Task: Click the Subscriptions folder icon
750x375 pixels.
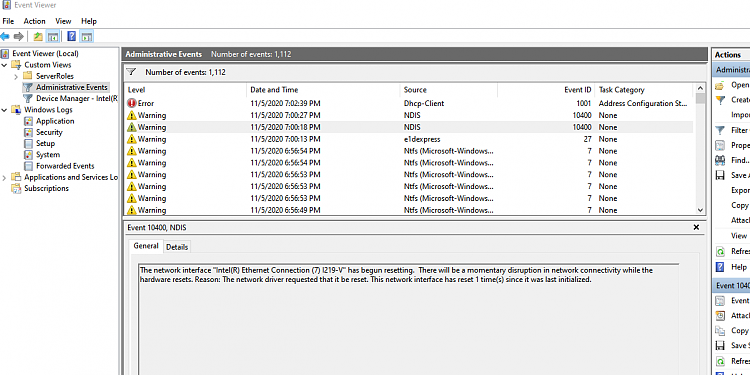Action: point(17,188)
